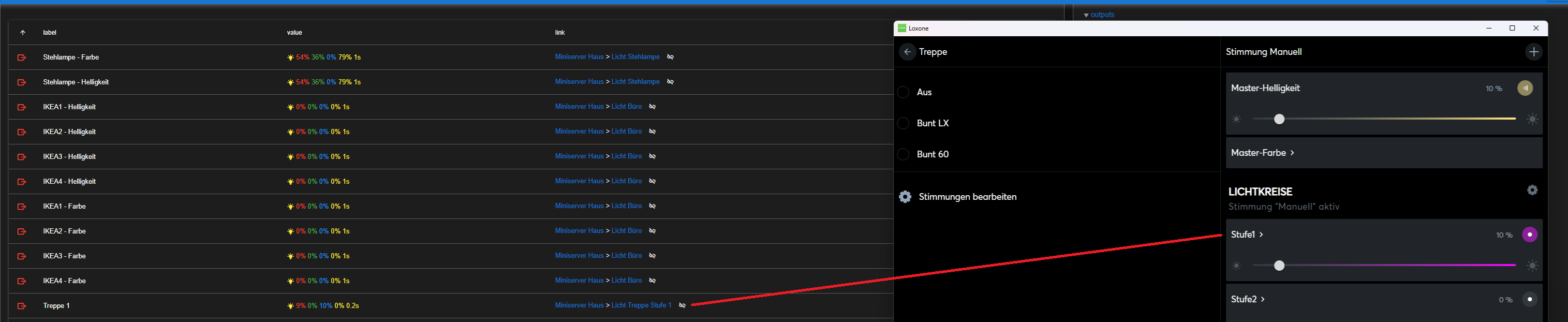This screenshot has width=1568, height=322.
Task: Go back with arrow next to Treppe
Action: tap(908, 52)
